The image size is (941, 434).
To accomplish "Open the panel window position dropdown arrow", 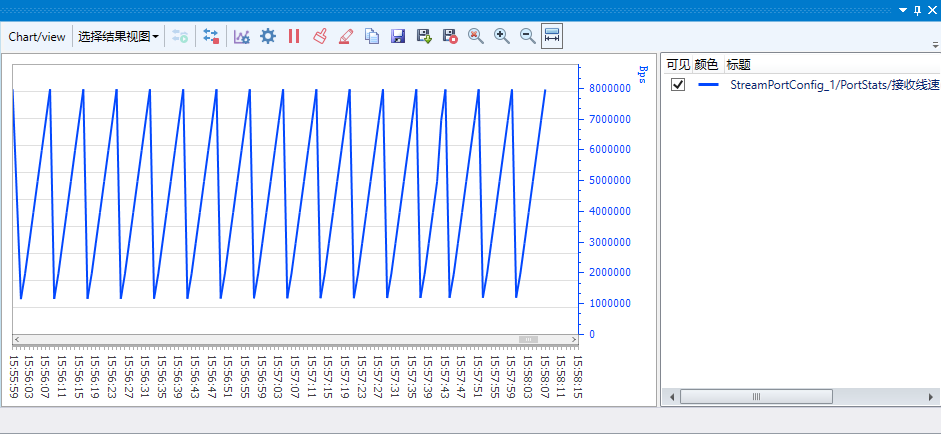I will tap(903, 10).
